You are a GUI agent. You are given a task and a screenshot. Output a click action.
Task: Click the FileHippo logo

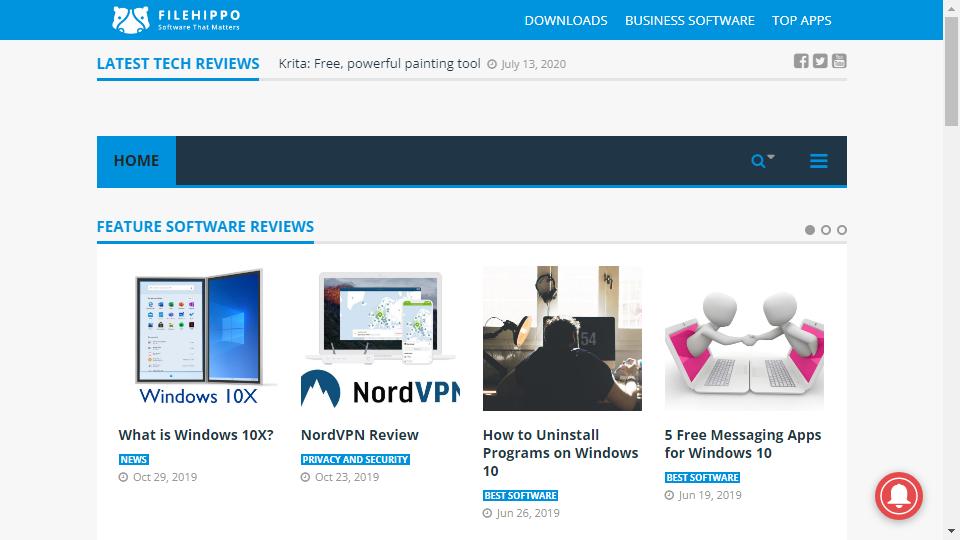176,20
